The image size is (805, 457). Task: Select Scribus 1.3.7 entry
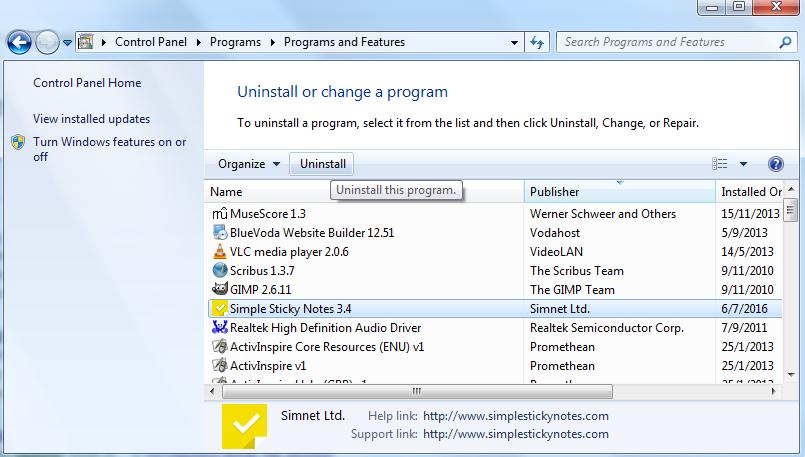[262, 271]
